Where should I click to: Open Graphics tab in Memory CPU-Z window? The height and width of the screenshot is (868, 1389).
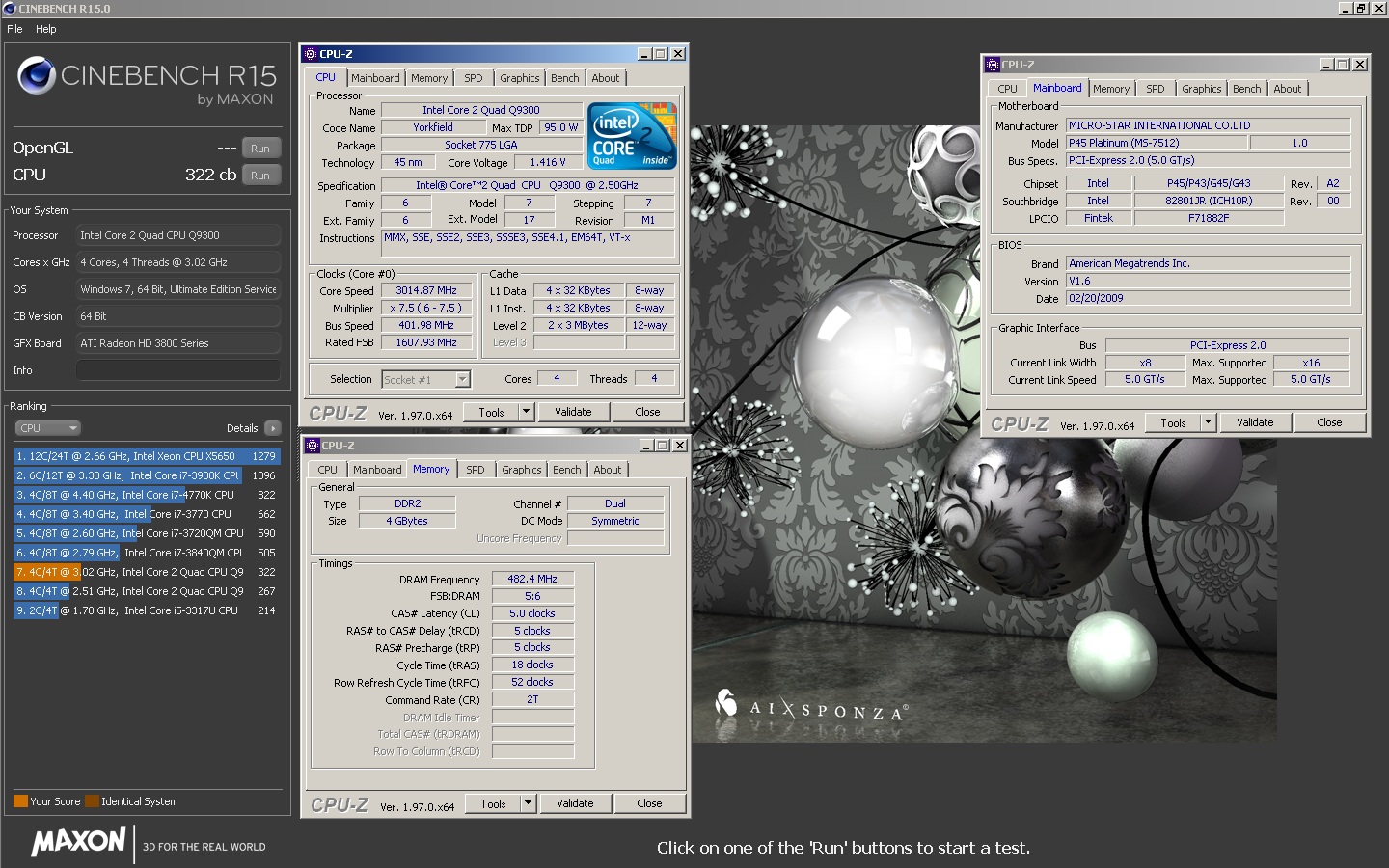(x=522, y=470)
